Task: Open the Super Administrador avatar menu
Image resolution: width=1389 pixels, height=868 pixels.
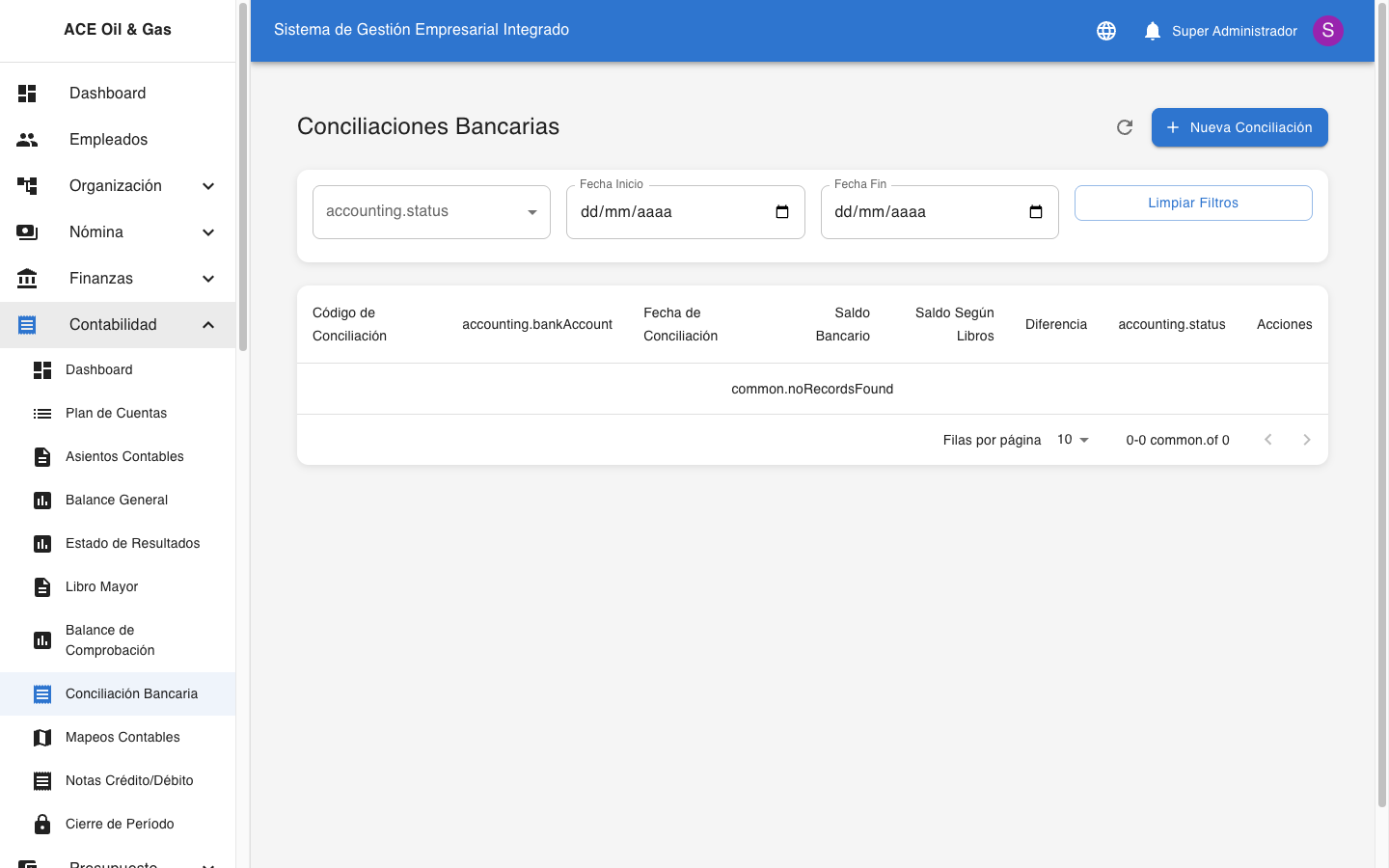Action: 1327,31
